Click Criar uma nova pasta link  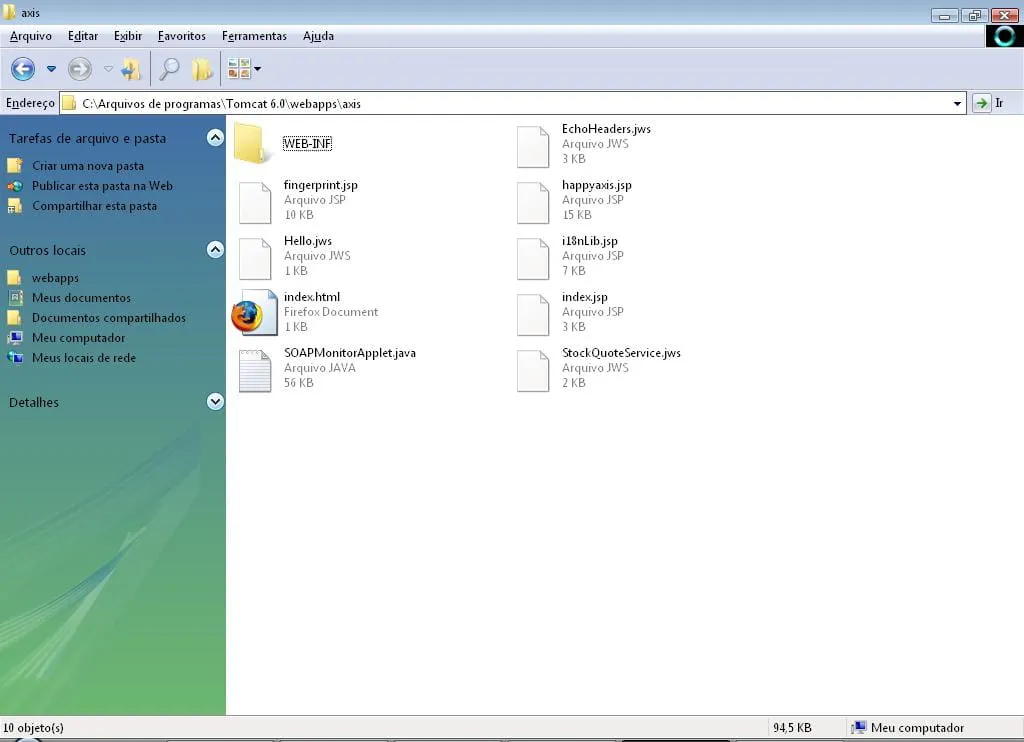(x=88, y=166)
